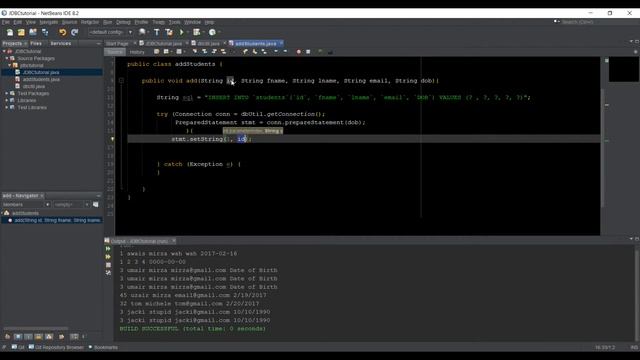The width and height of the screenshot is (640, 360).
Task: Click the Navigator horizontal scrollbar
Action: pyautogui.click(x=36, y=328)
